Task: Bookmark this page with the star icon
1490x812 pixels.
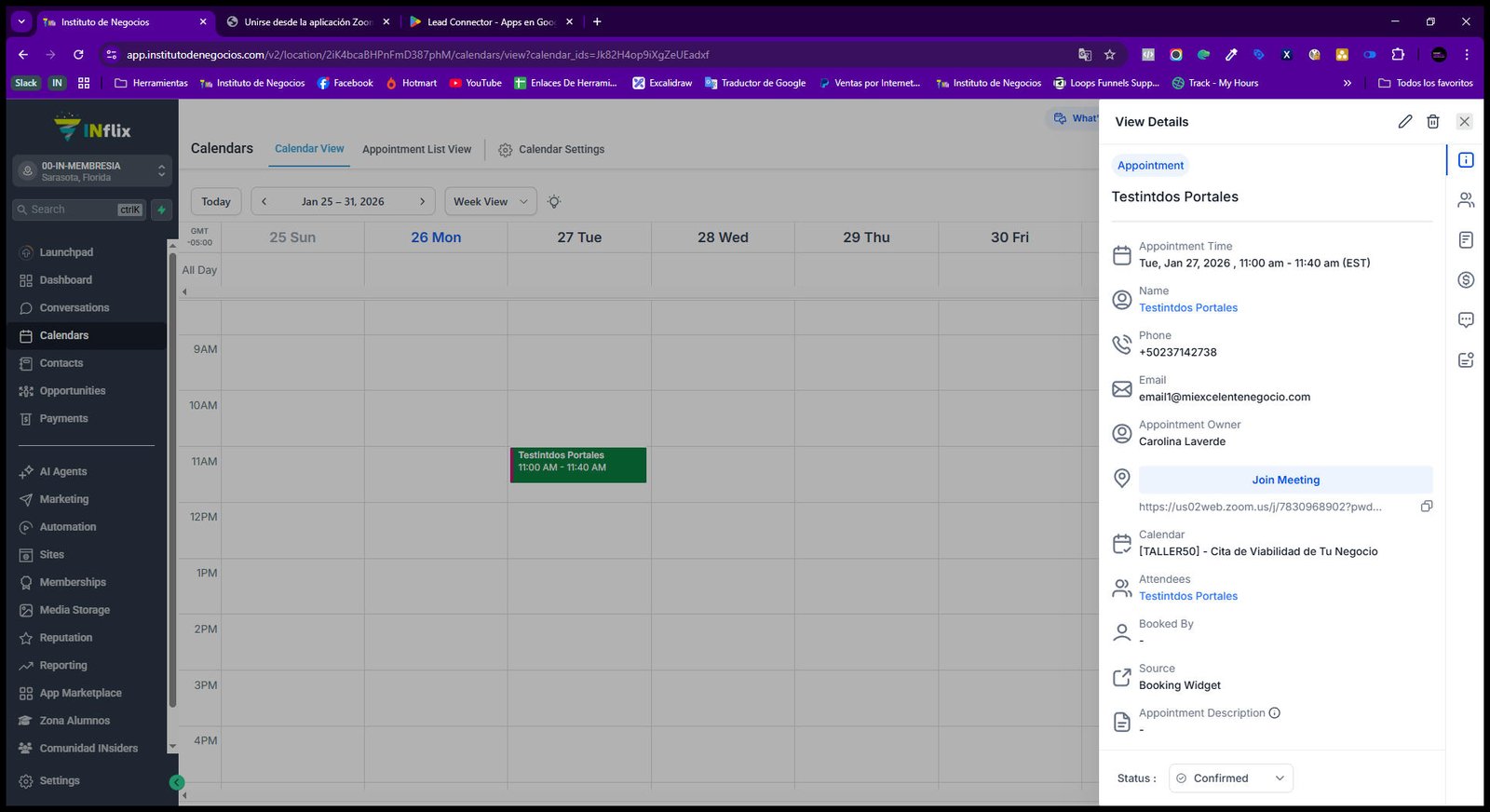Action: (1110, 55)
